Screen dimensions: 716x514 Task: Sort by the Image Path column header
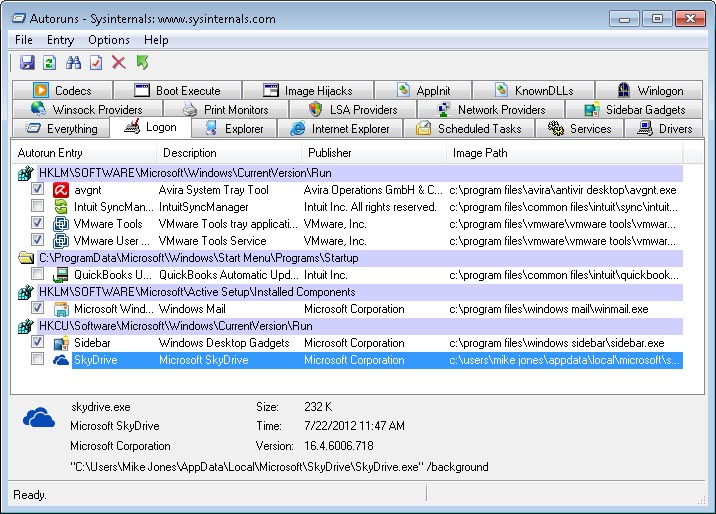click(480, 153)
